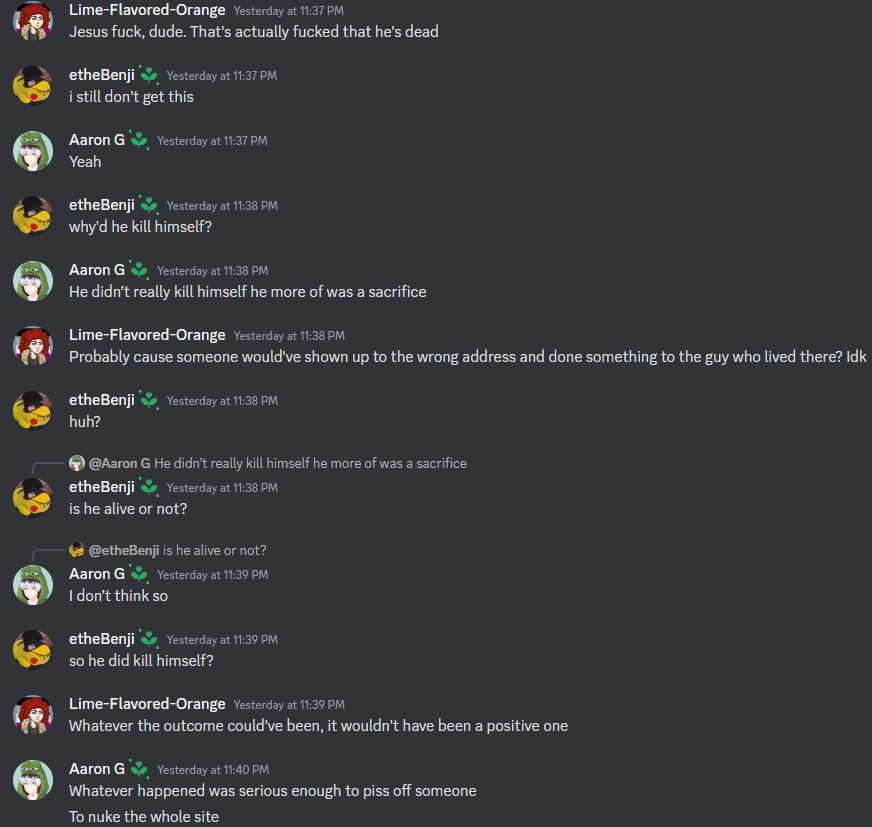
Task: Select message text "To nuke the whole site"
Action: (144, 816)
